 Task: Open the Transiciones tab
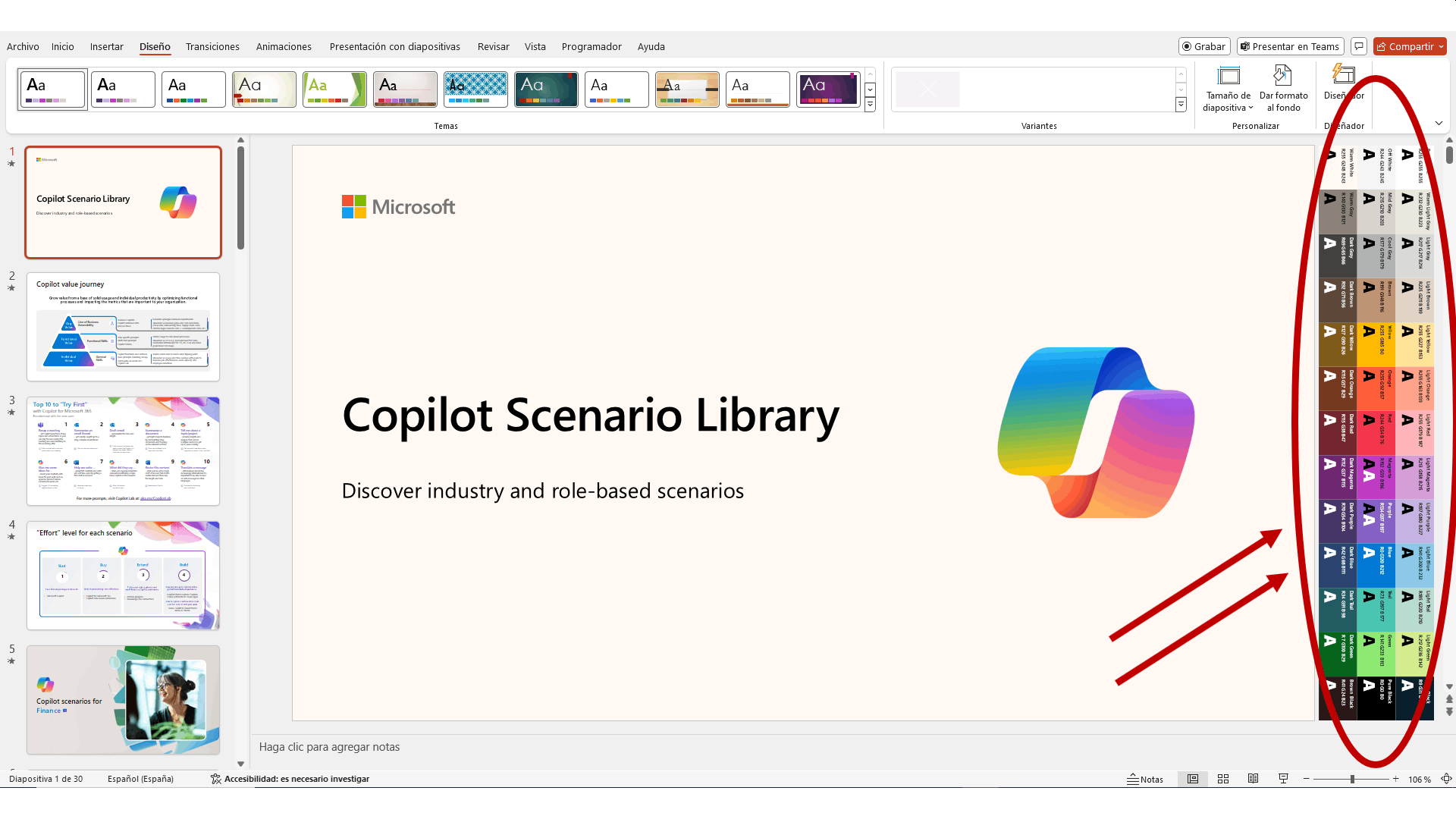coord(212,46)
